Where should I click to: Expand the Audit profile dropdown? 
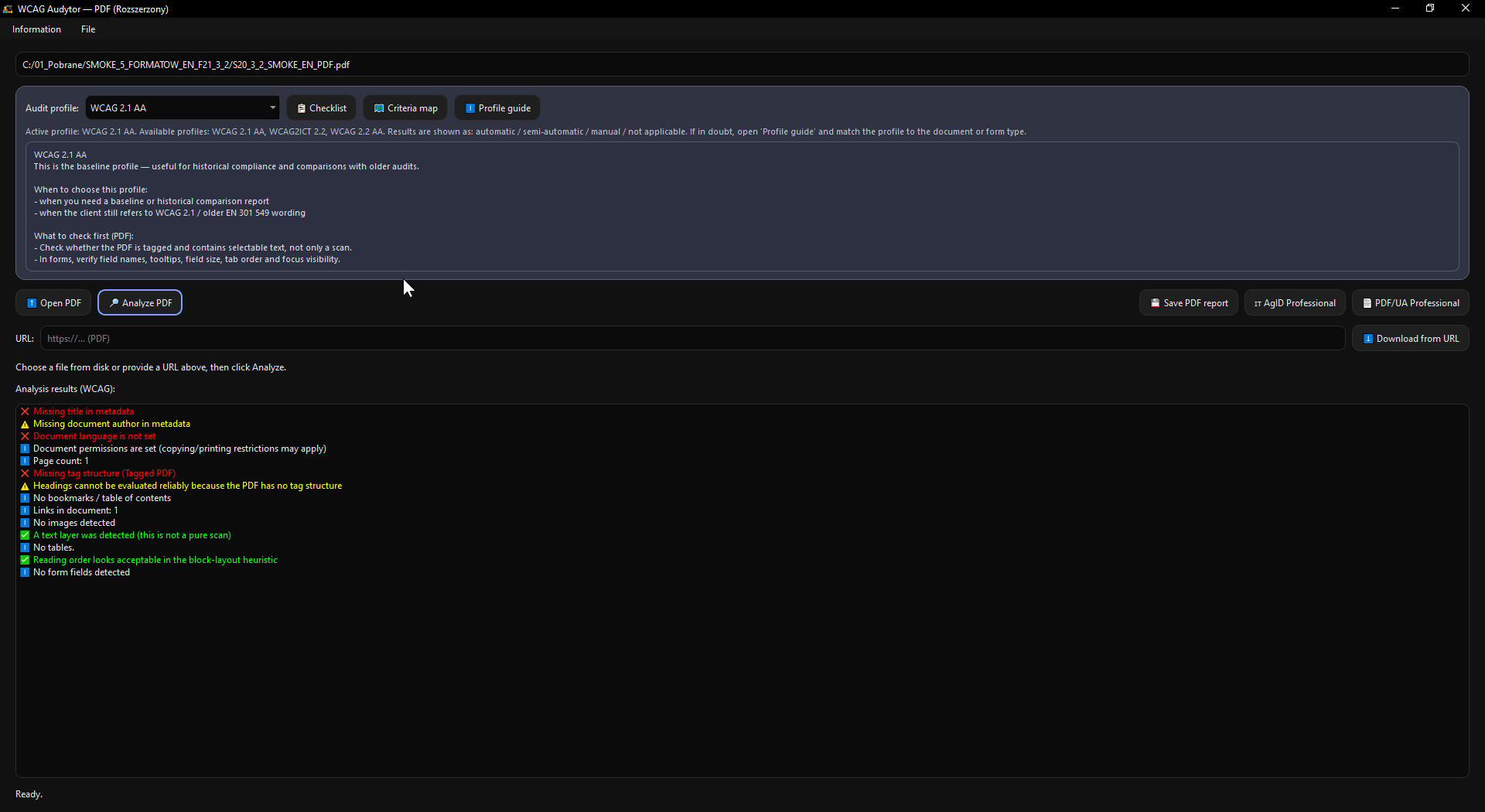click(x=183, y=108)
